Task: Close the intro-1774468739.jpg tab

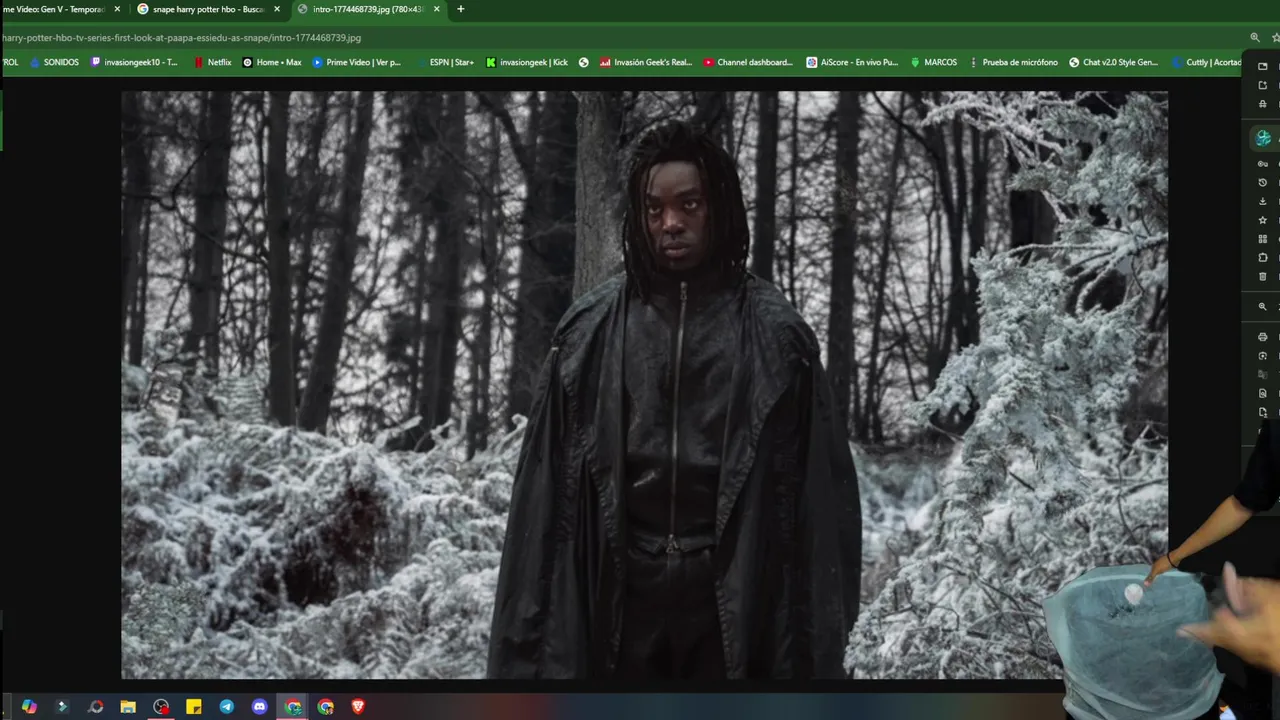Action: point(437,9)
